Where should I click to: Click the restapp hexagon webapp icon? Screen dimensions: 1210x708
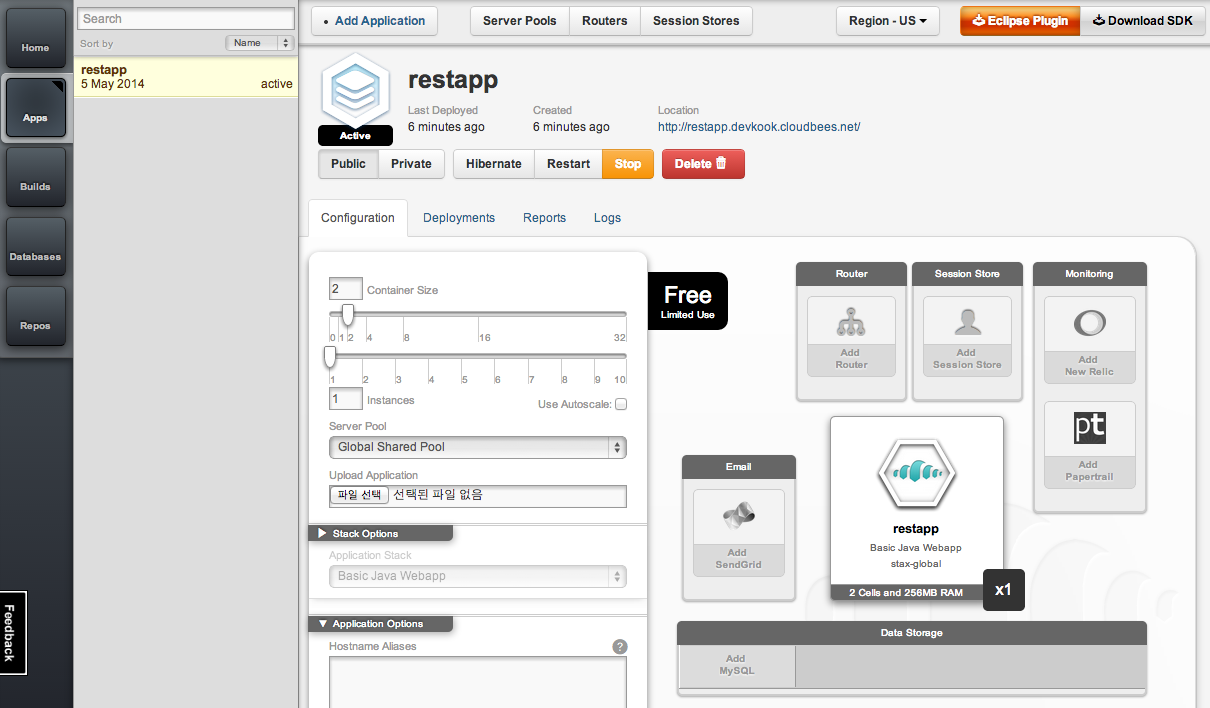pyautogui.click(x=916, y=474)
